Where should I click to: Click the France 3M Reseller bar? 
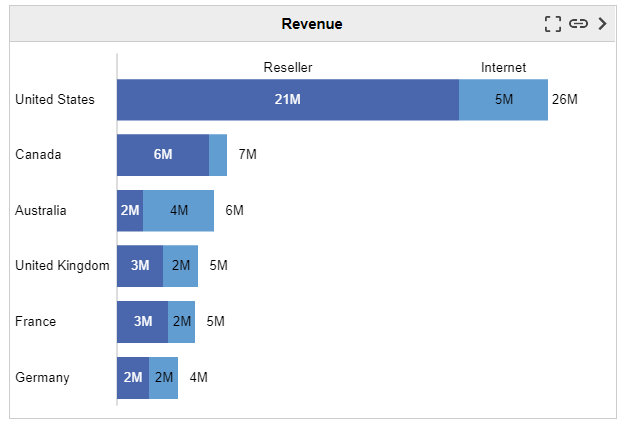142,322
